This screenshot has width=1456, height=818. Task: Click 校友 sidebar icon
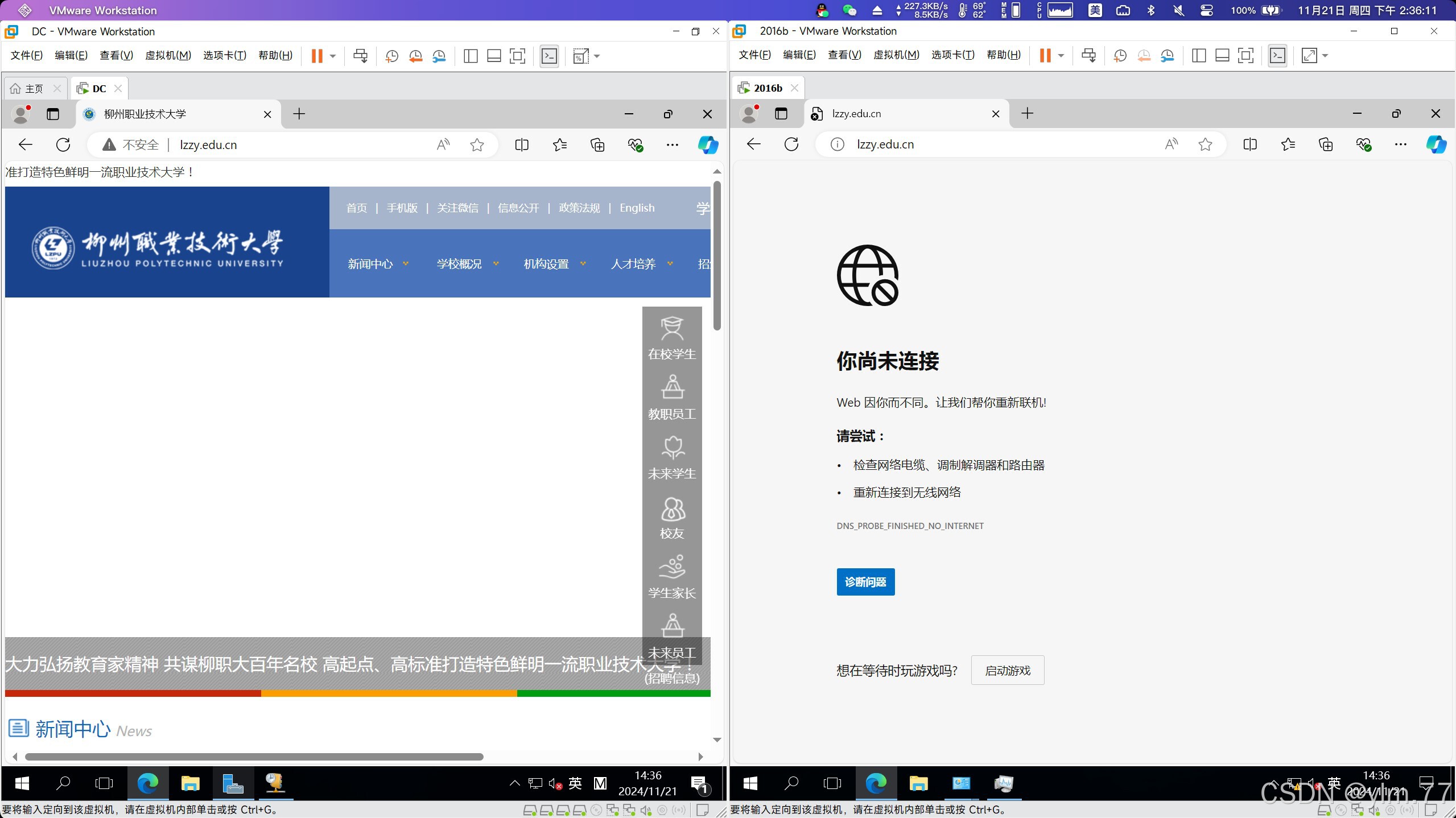pyautogui.click(x=672, y=518)
